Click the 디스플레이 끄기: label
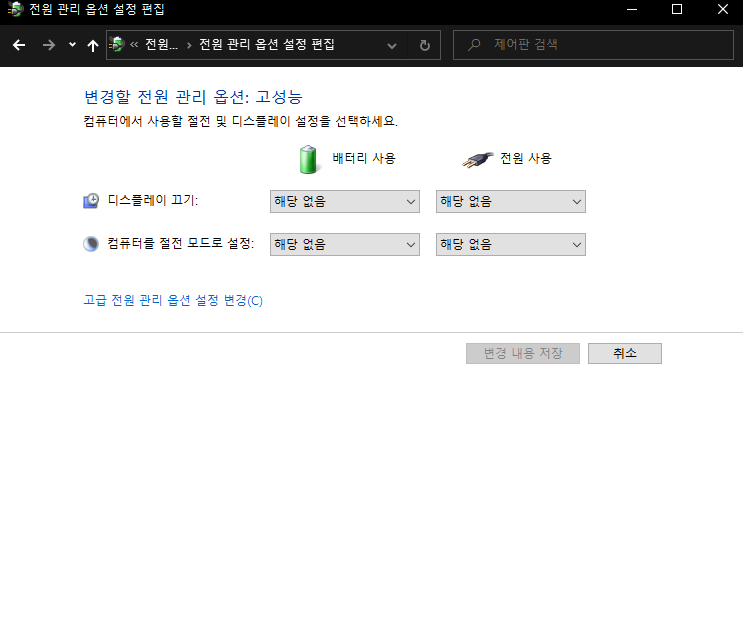The height and width of the screenshot is (621, 743). pyautogui.click(x=153, y=200)
